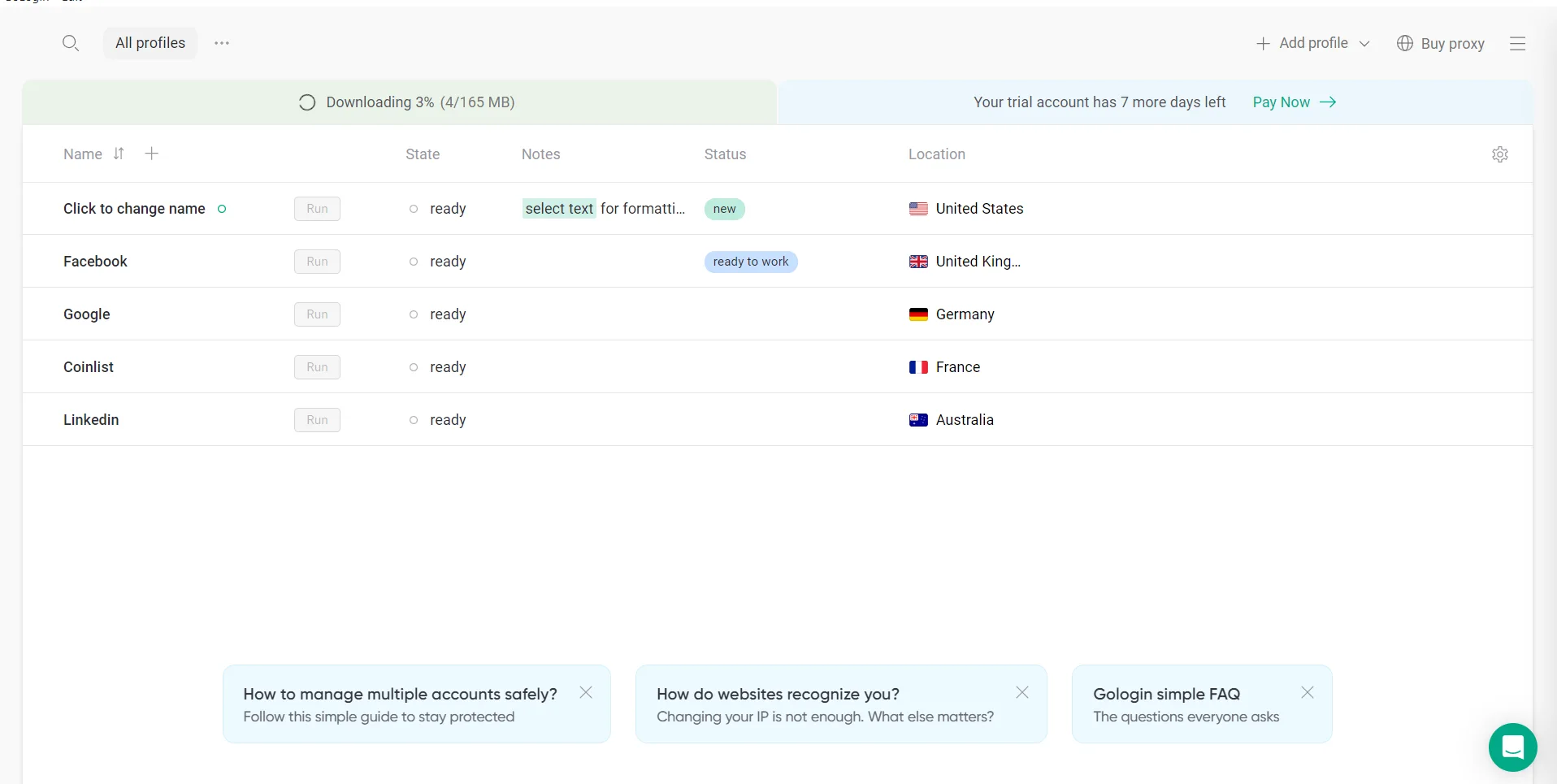Select the All profiles tab
The height and width of the screenshot is (784, 1557).
(x=150, y=43)
